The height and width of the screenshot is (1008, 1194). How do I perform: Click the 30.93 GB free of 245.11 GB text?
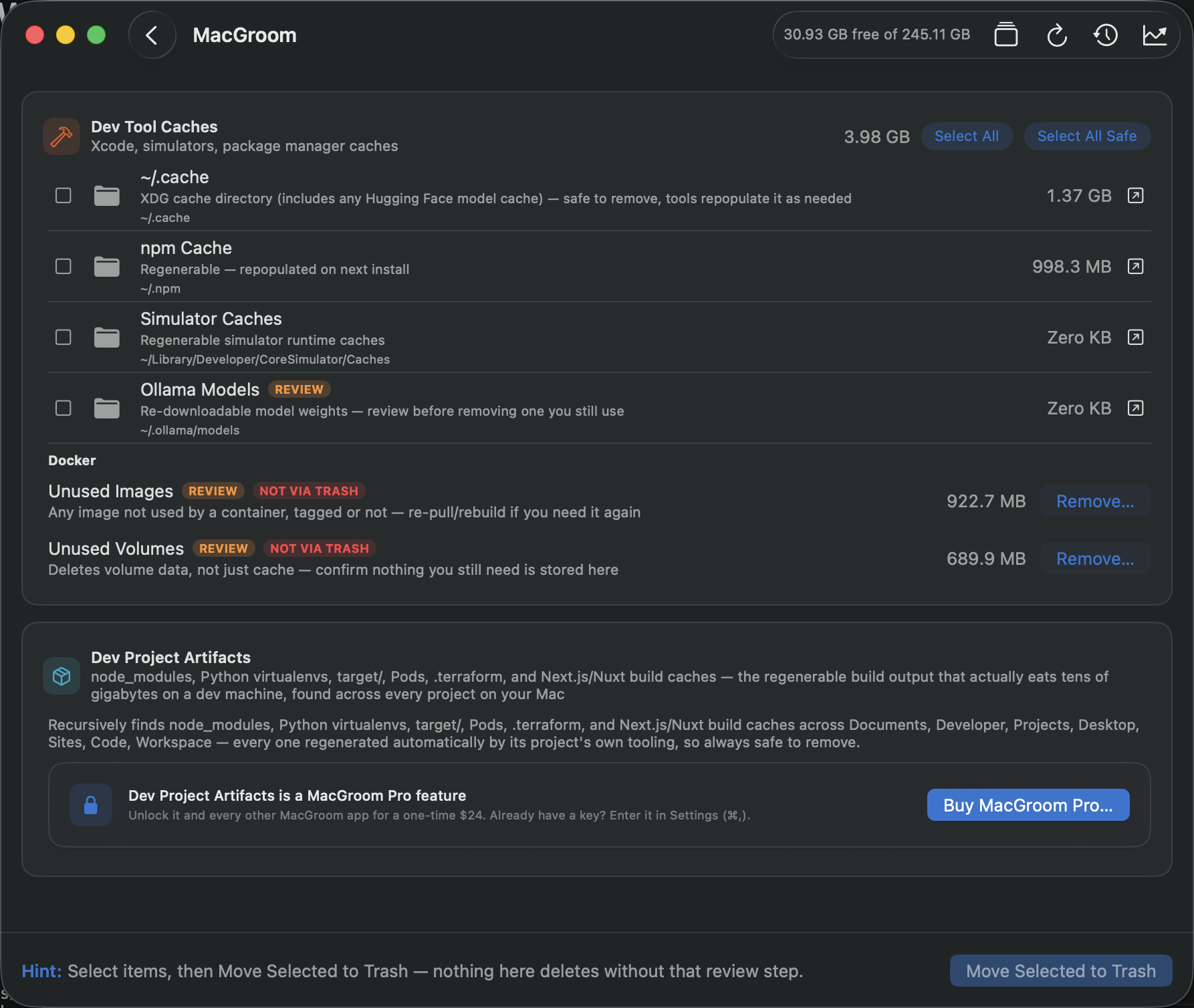[x=876, y=35]
